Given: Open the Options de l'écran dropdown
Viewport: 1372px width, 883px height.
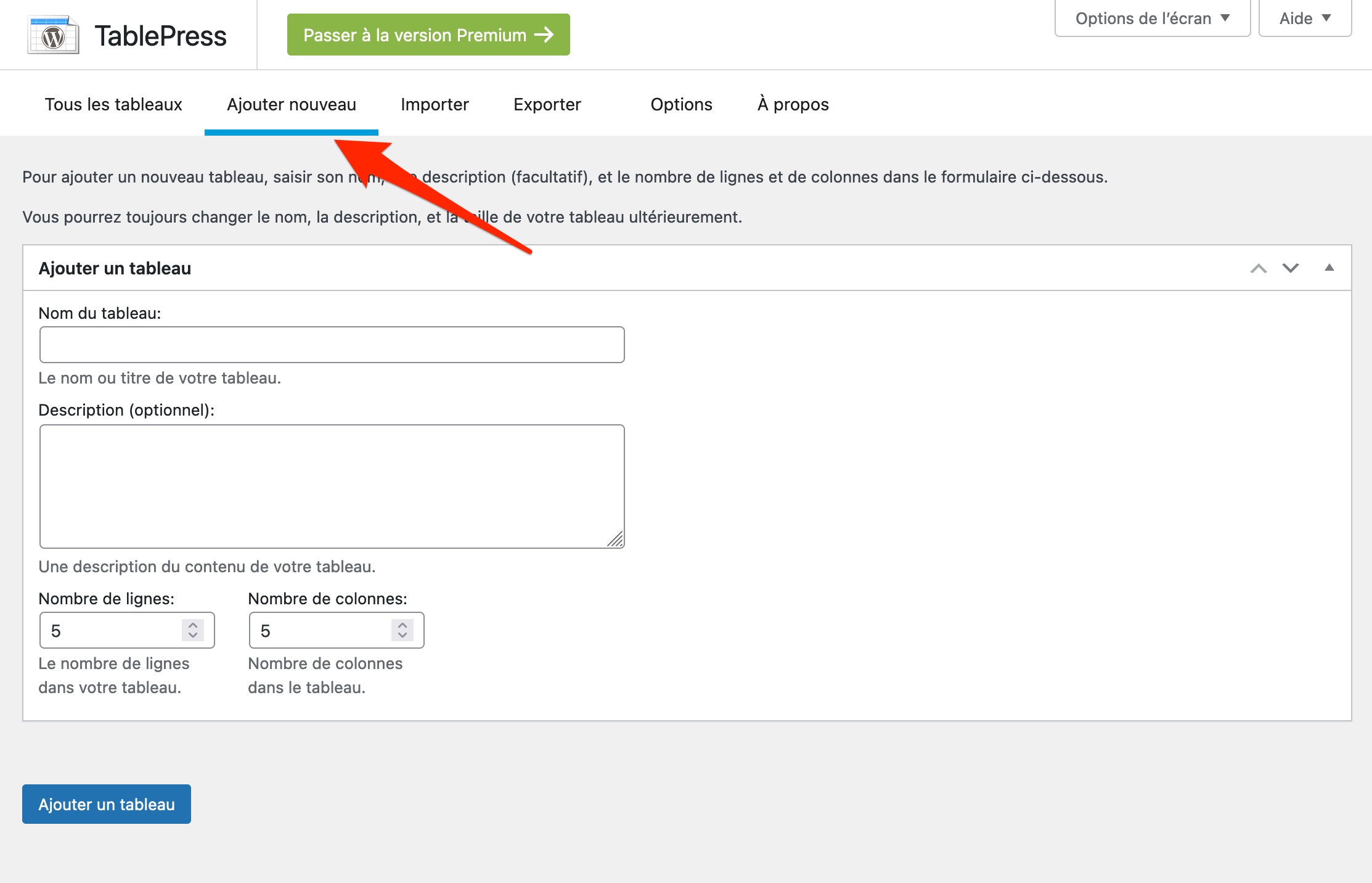Looking at the screenshot, I should [x=1153, y=18].
